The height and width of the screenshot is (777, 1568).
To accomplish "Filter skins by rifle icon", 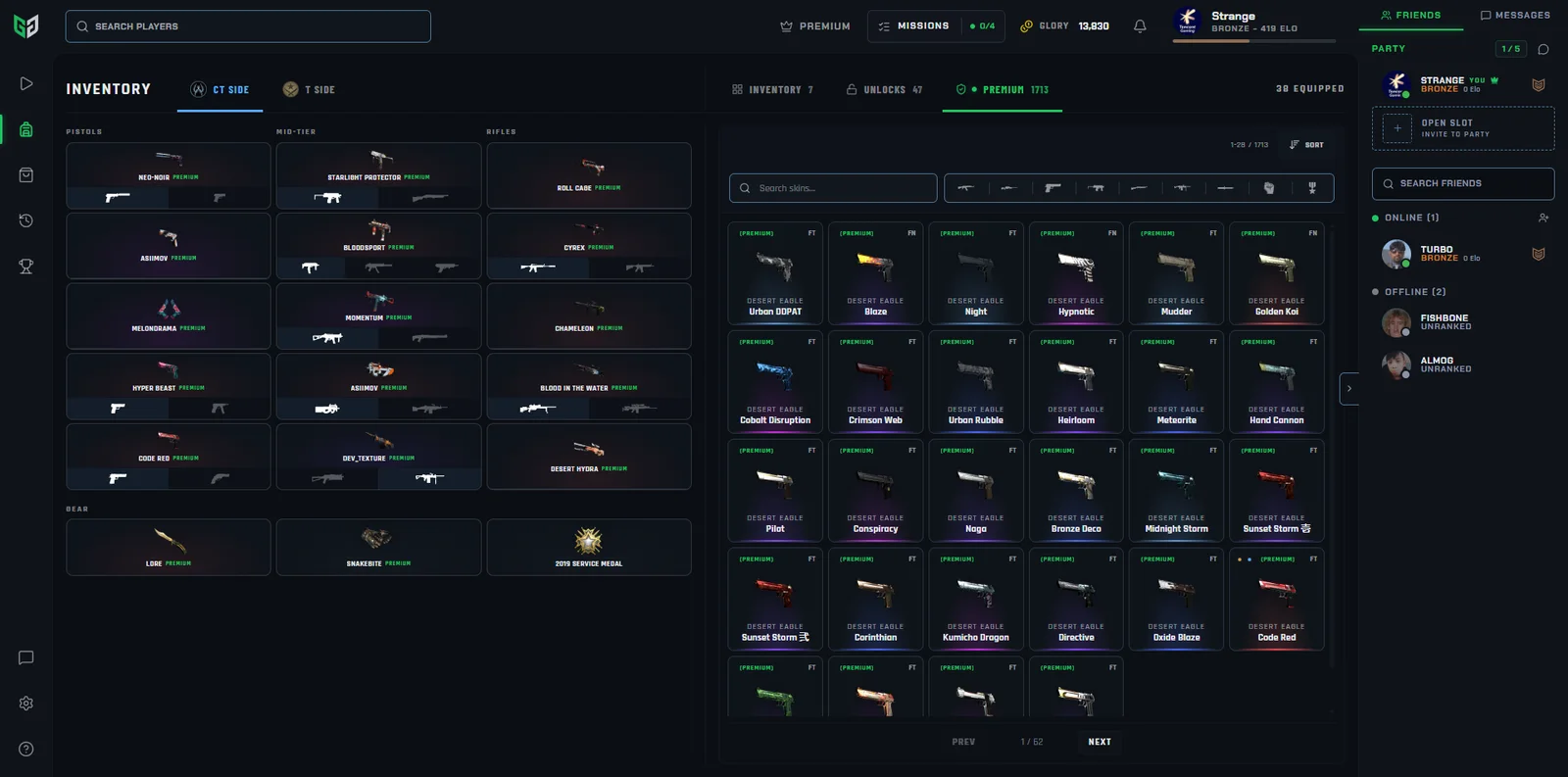I will pos(965,188).
